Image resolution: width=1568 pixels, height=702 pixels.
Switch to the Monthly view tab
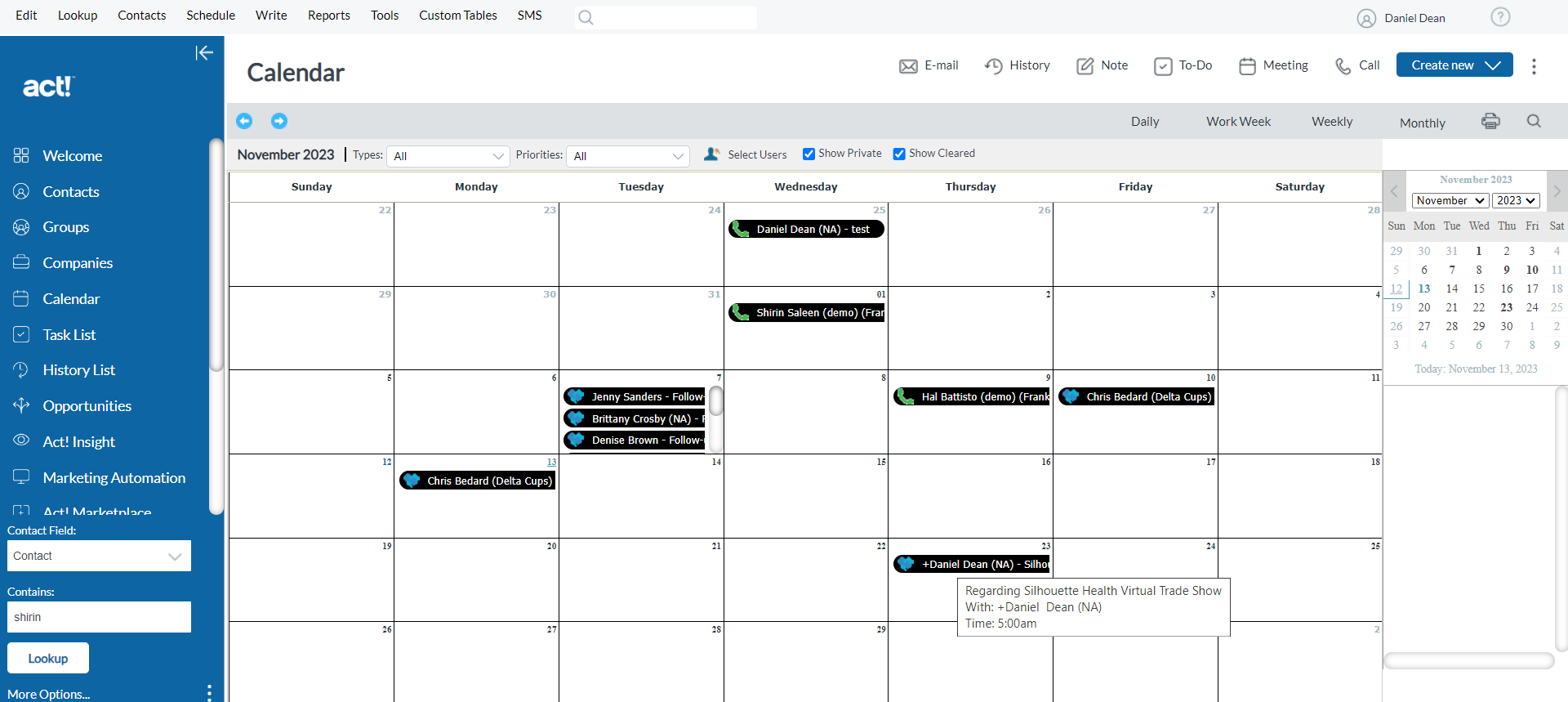click(1423, 123)
